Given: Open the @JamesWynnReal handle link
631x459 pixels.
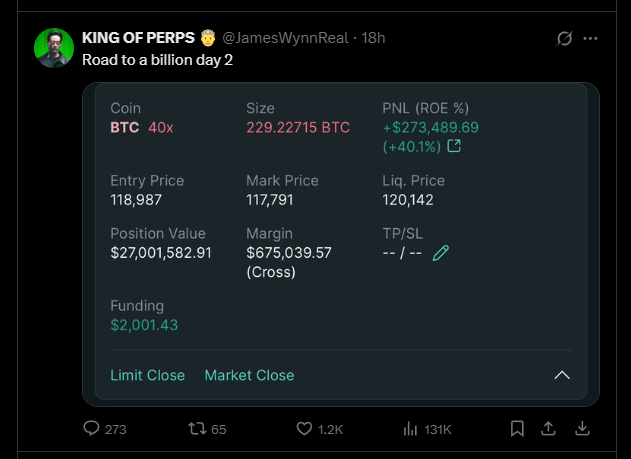Looking at the screenshot, I should point(285,38).
